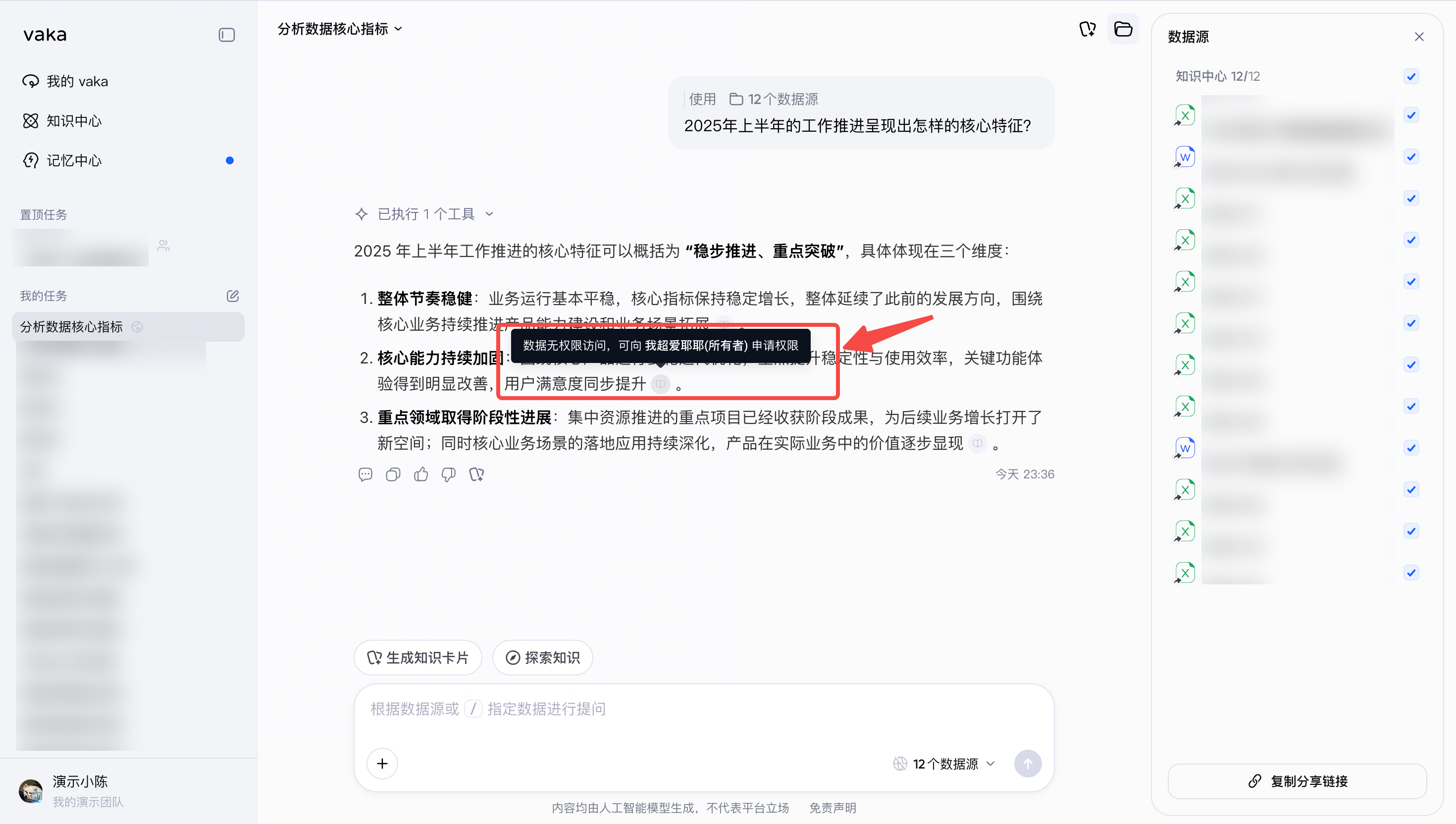The height and width of the screenshot is (824, 1456).
Task: Click pinned blurred task under 置顶任务
Action: [81, 247]
